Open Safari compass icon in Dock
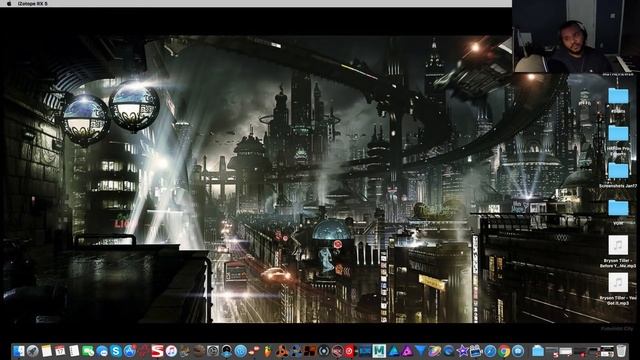The height and width of the screenshot is (360, 640). click(x=490, y=351)
